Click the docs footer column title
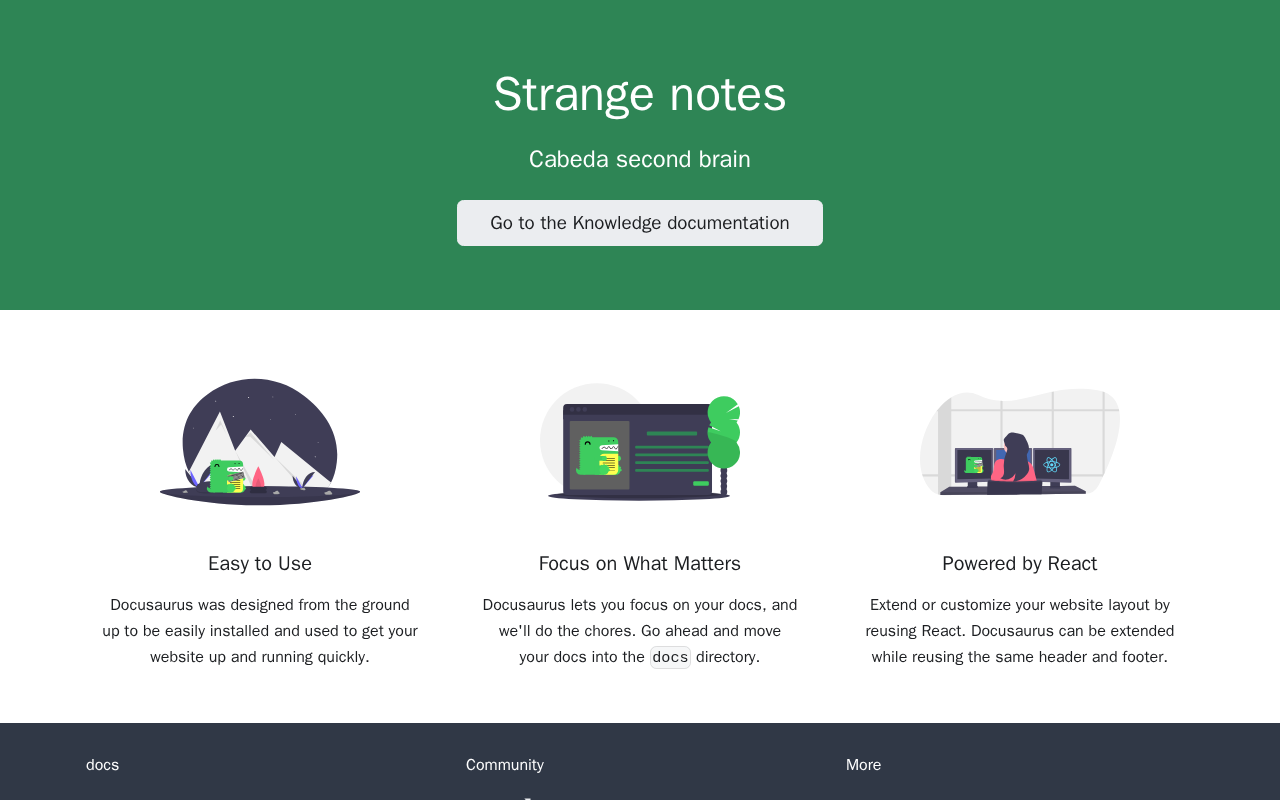Screen dimensions: 1280x800 click(102, 765)
